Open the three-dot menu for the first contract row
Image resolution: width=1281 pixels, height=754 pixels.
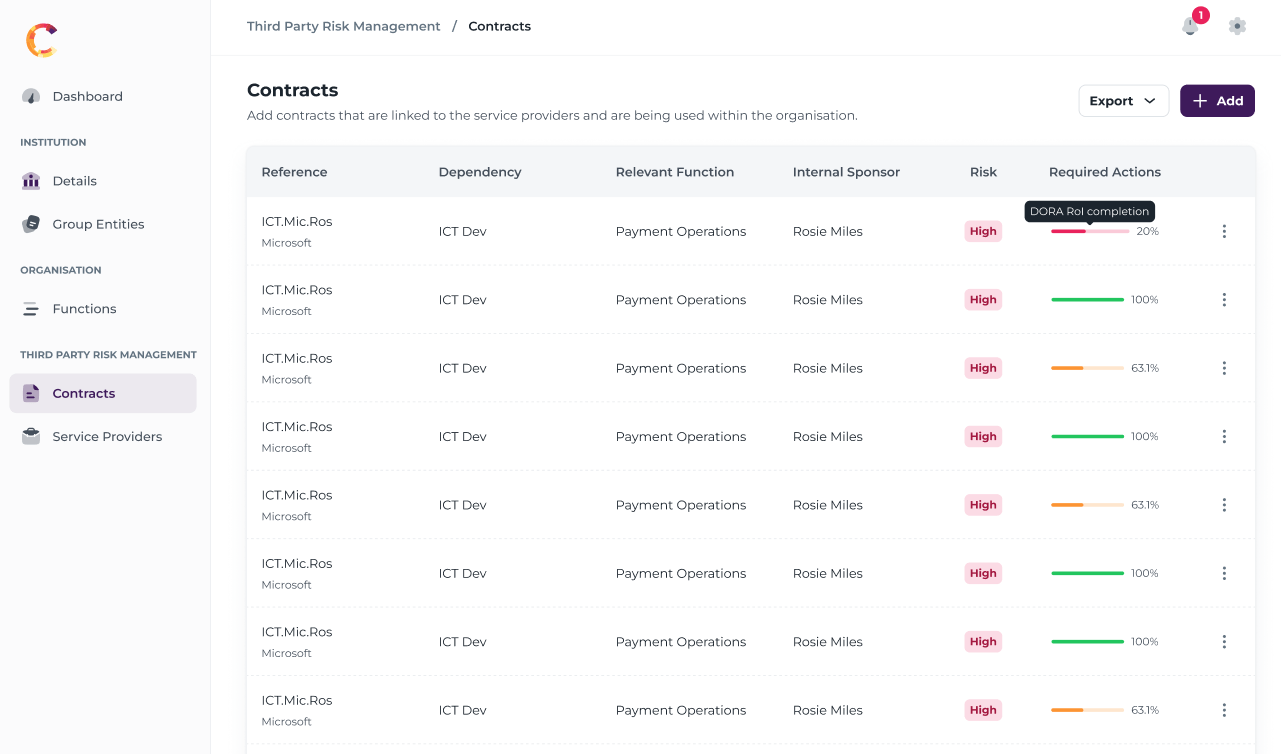tap(1224, 231)
